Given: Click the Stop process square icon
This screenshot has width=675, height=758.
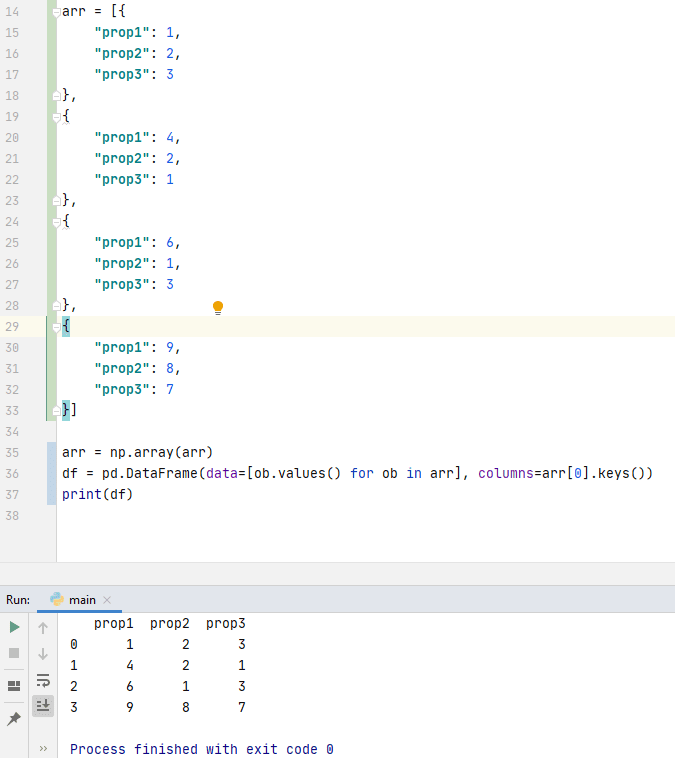Looking at the screenshot, I should [x=14, y=653].
